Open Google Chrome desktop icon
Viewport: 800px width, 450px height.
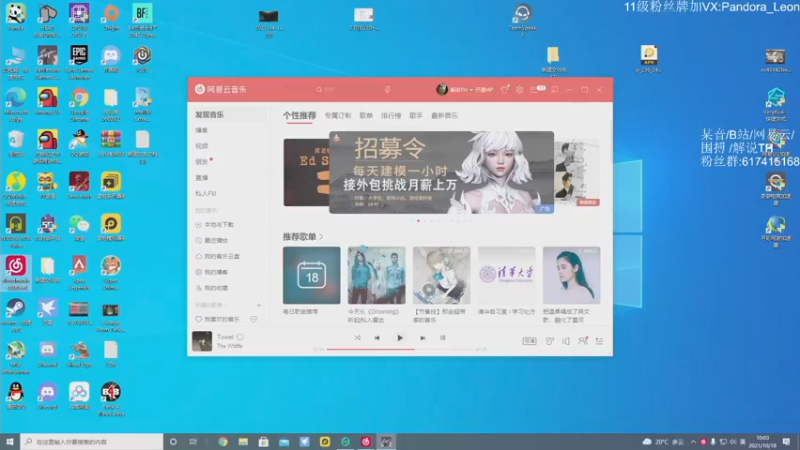pos(79,104)
